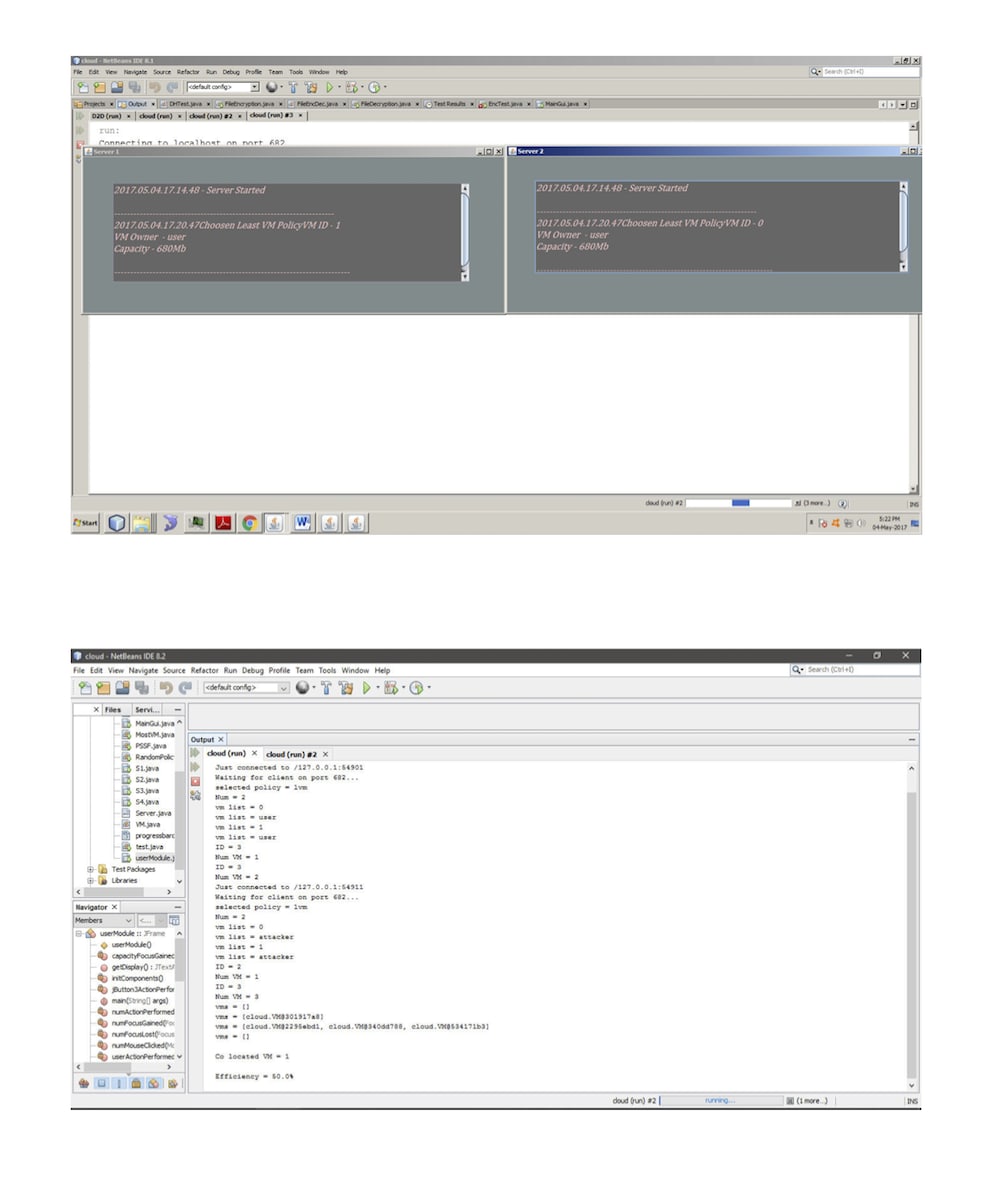Click Save All icon in lower NetBeans toolbar

click(x=141, y=688)
